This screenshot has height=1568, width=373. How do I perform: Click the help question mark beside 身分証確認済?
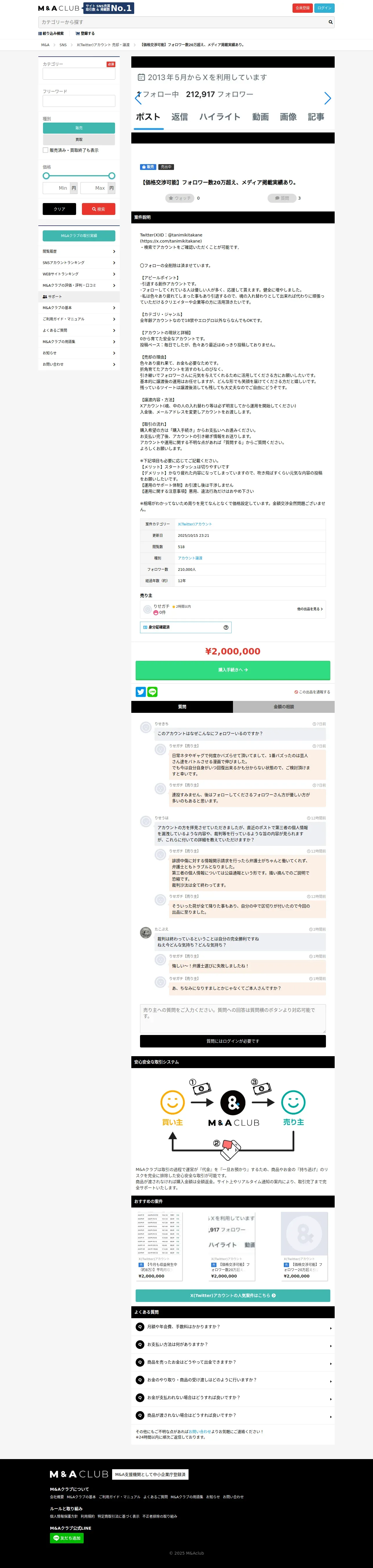click(226, 627)
